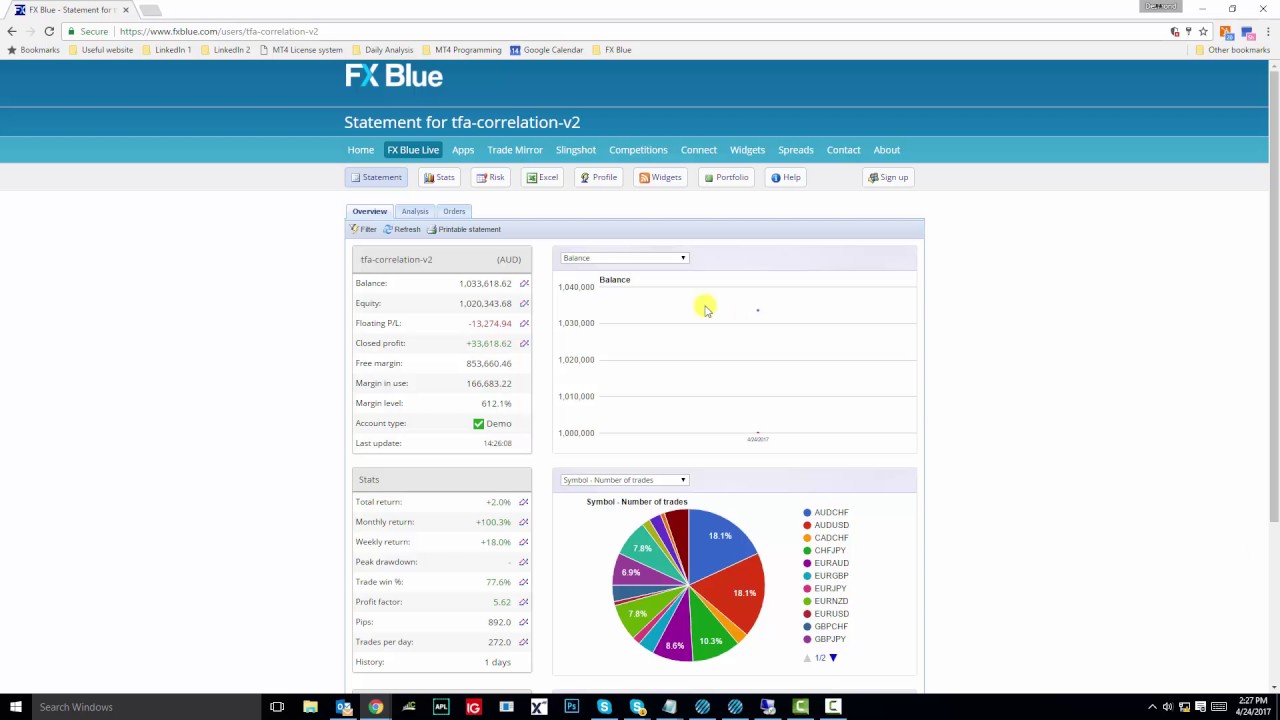1280x720 pixels.
Task: Click chart icon beside Profit factor
Action: 523,602
